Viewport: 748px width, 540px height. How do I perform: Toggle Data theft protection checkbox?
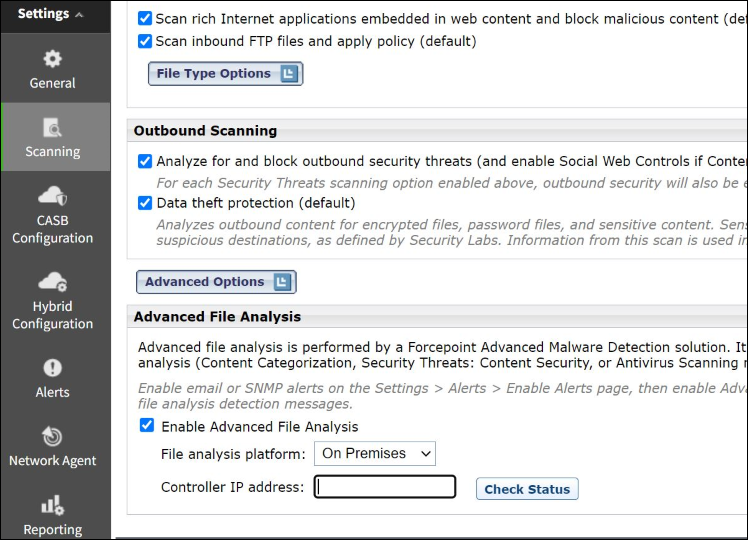click(145, 202)
